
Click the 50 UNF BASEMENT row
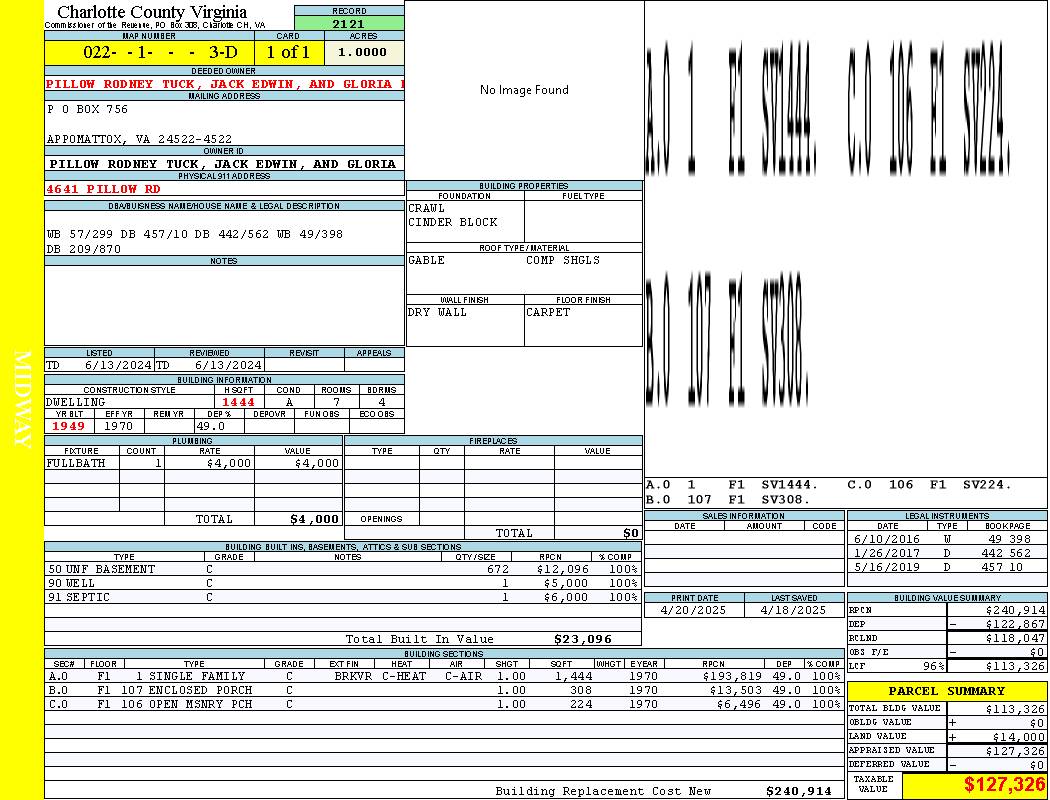click(x=343, y=569)
